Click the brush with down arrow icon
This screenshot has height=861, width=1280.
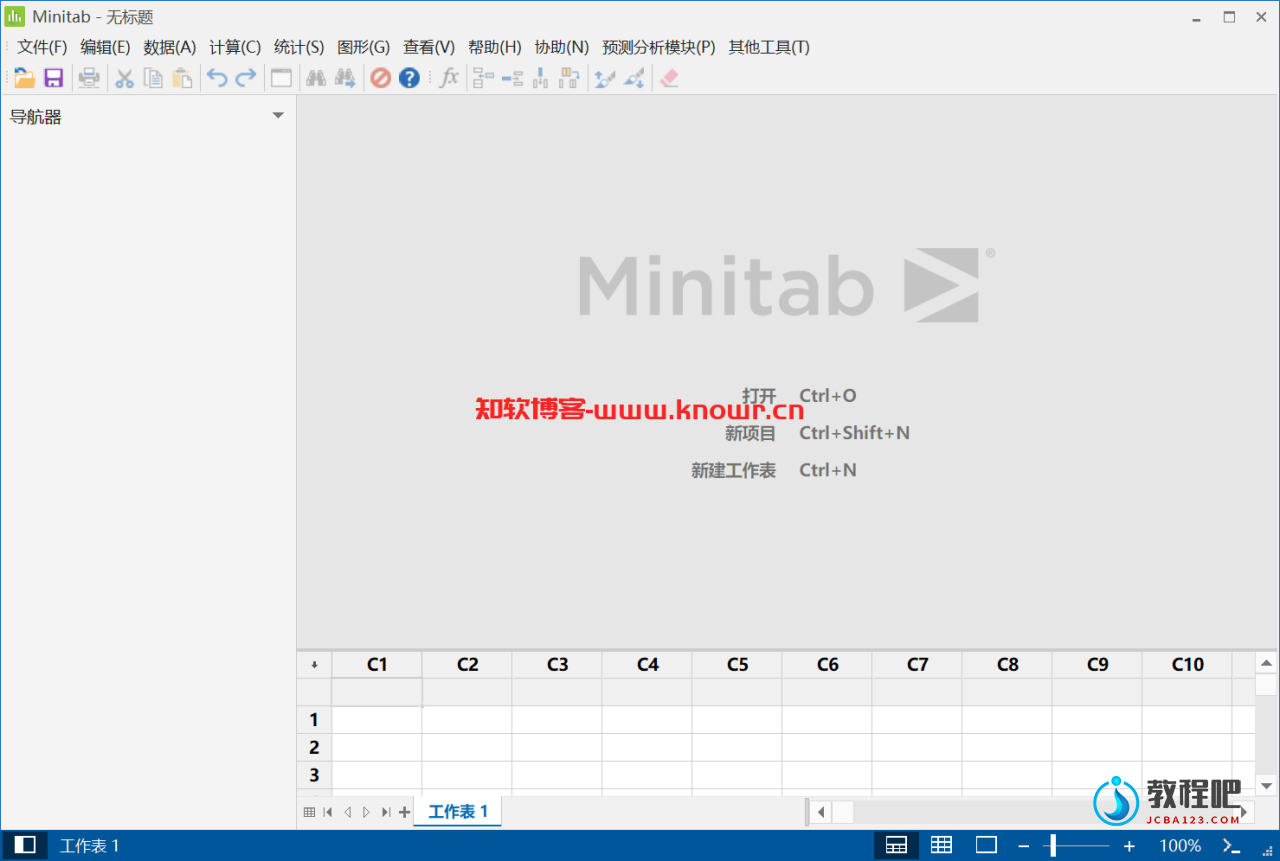pos(634,78)
